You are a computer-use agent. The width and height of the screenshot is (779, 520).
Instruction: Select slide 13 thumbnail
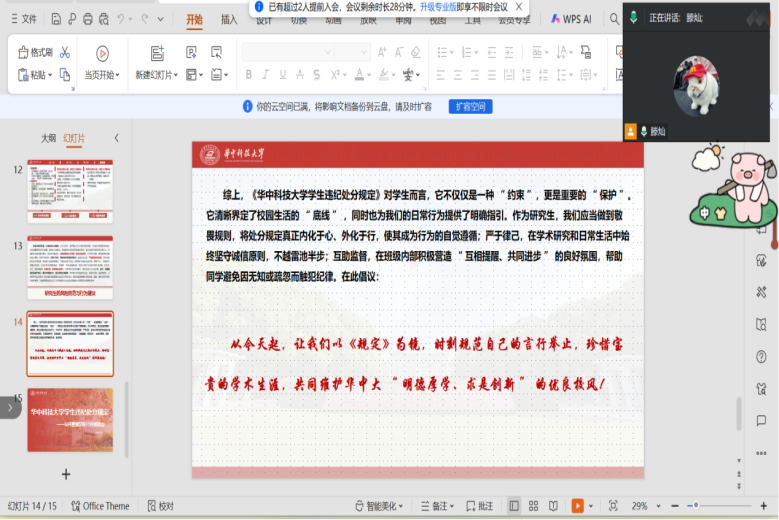tap(70, 266)
